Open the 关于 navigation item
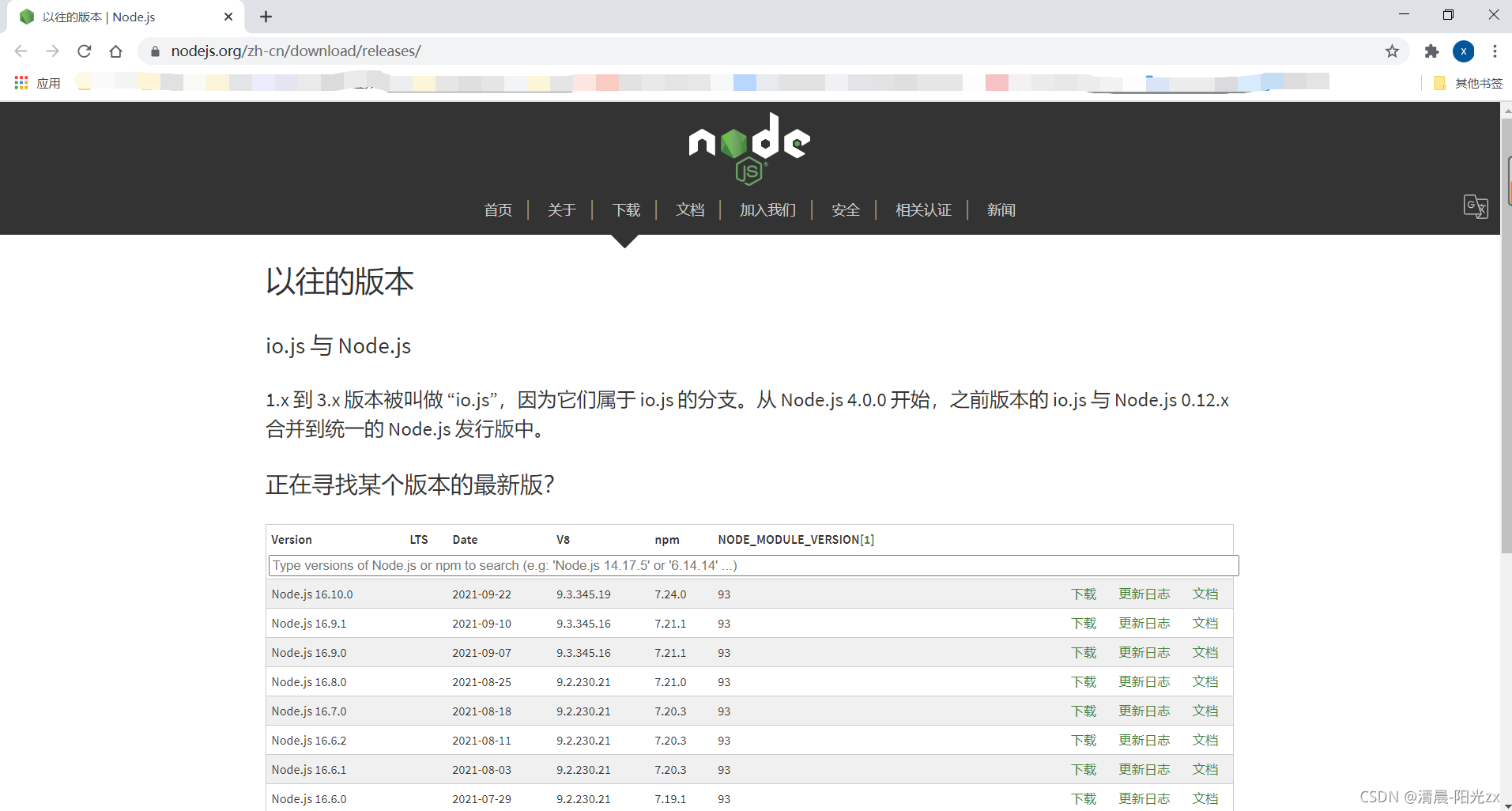 (562, 210)
